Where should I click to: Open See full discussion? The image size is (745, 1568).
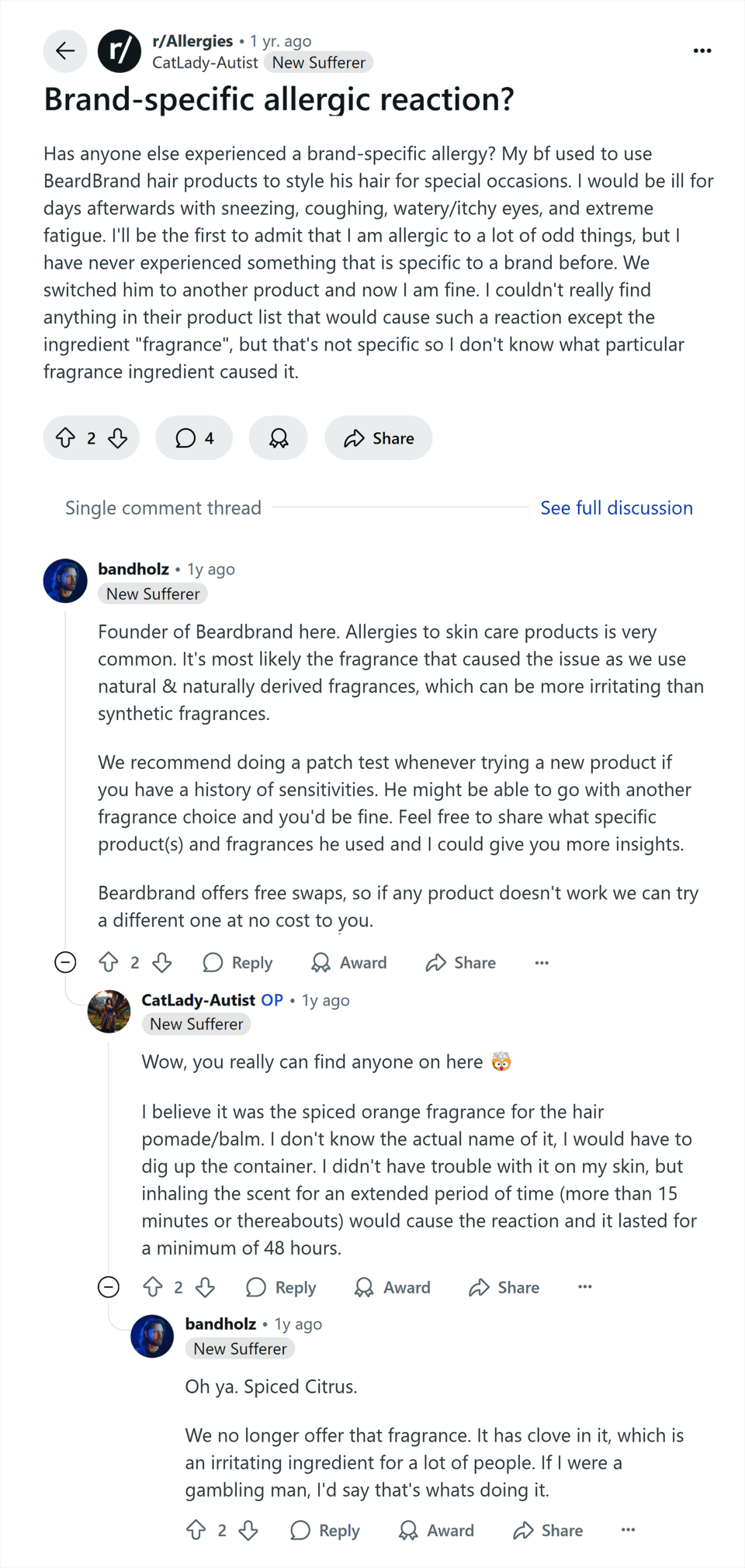click(x=616, y=507)
